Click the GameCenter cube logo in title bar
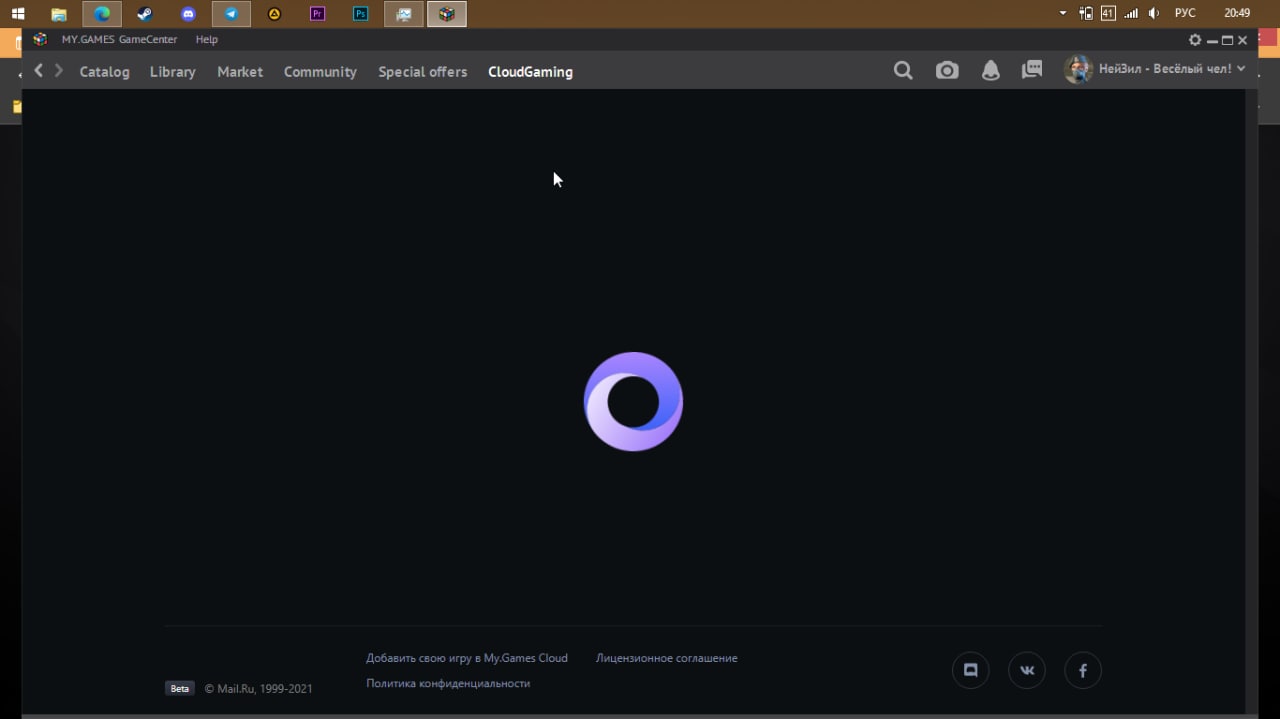 40,39
